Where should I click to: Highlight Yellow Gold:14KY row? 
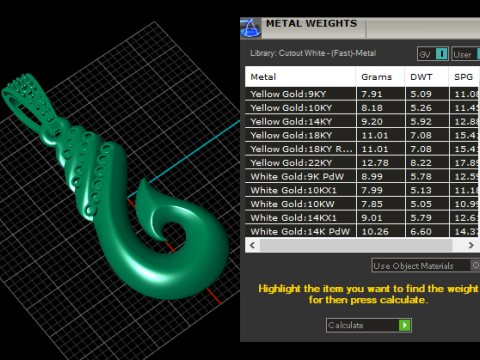pos(362,122)
